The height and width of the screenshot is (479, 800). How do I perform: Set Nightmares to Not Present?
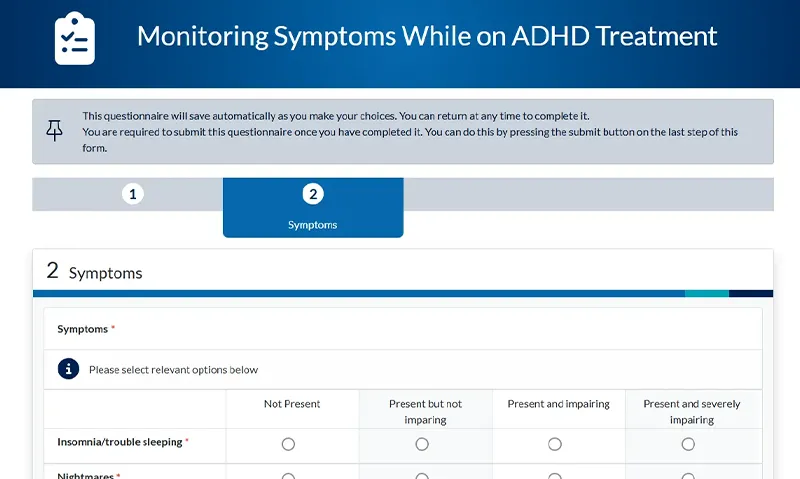click(x=289, y=476)
